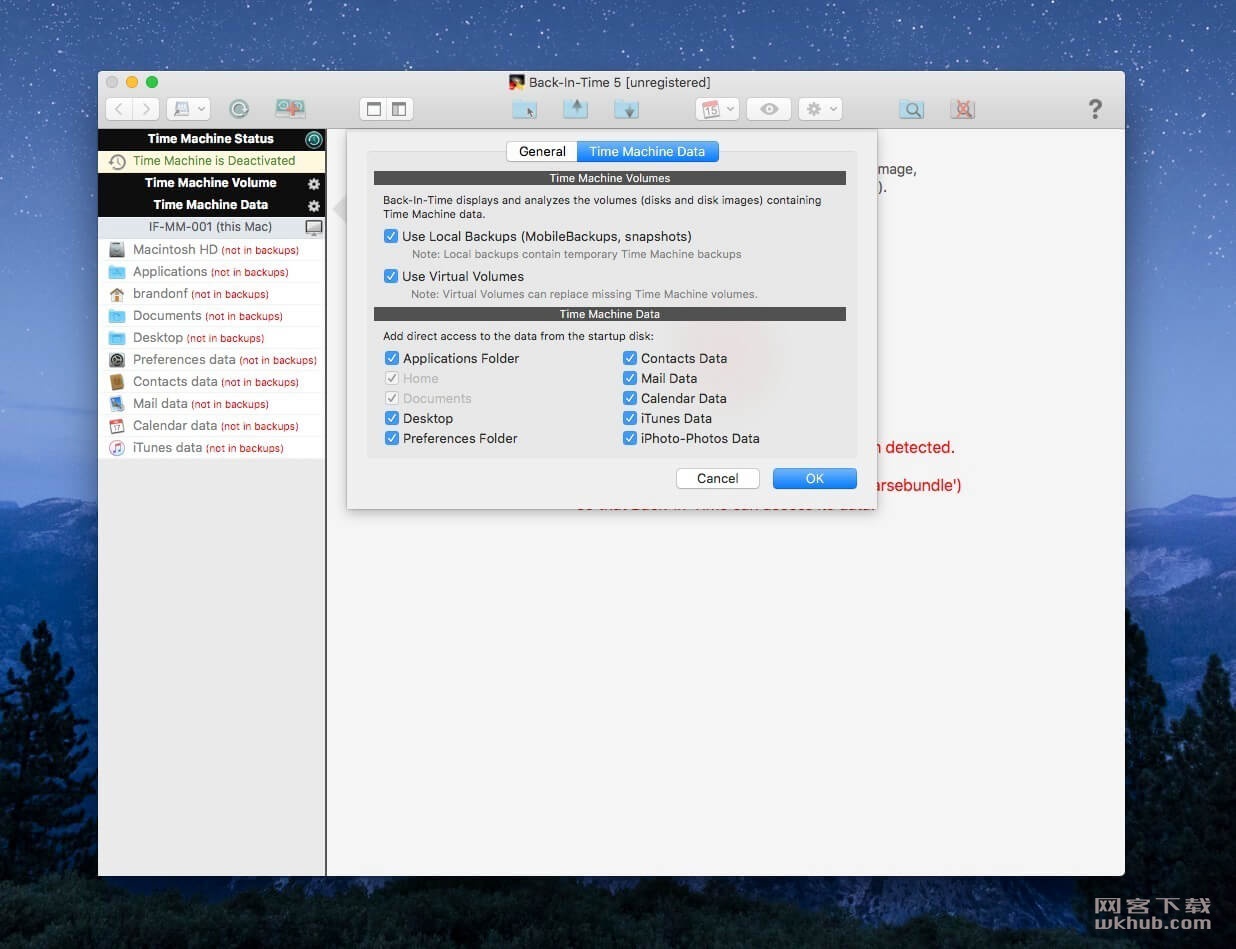This screenshot has height=949, width=1236.
Task: Select Mail data in the sidebar
Action: pyautogui.click(x=211, y=404)
